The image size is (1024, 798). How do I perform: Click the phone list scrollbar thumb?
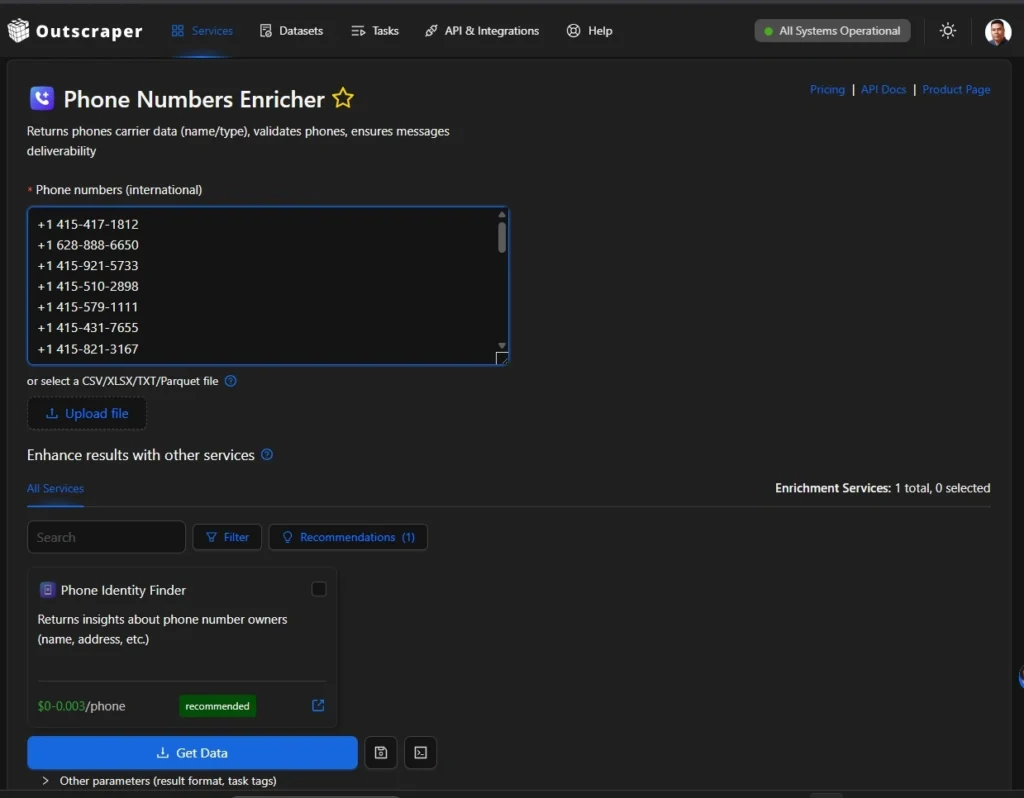tap(502, 237)
